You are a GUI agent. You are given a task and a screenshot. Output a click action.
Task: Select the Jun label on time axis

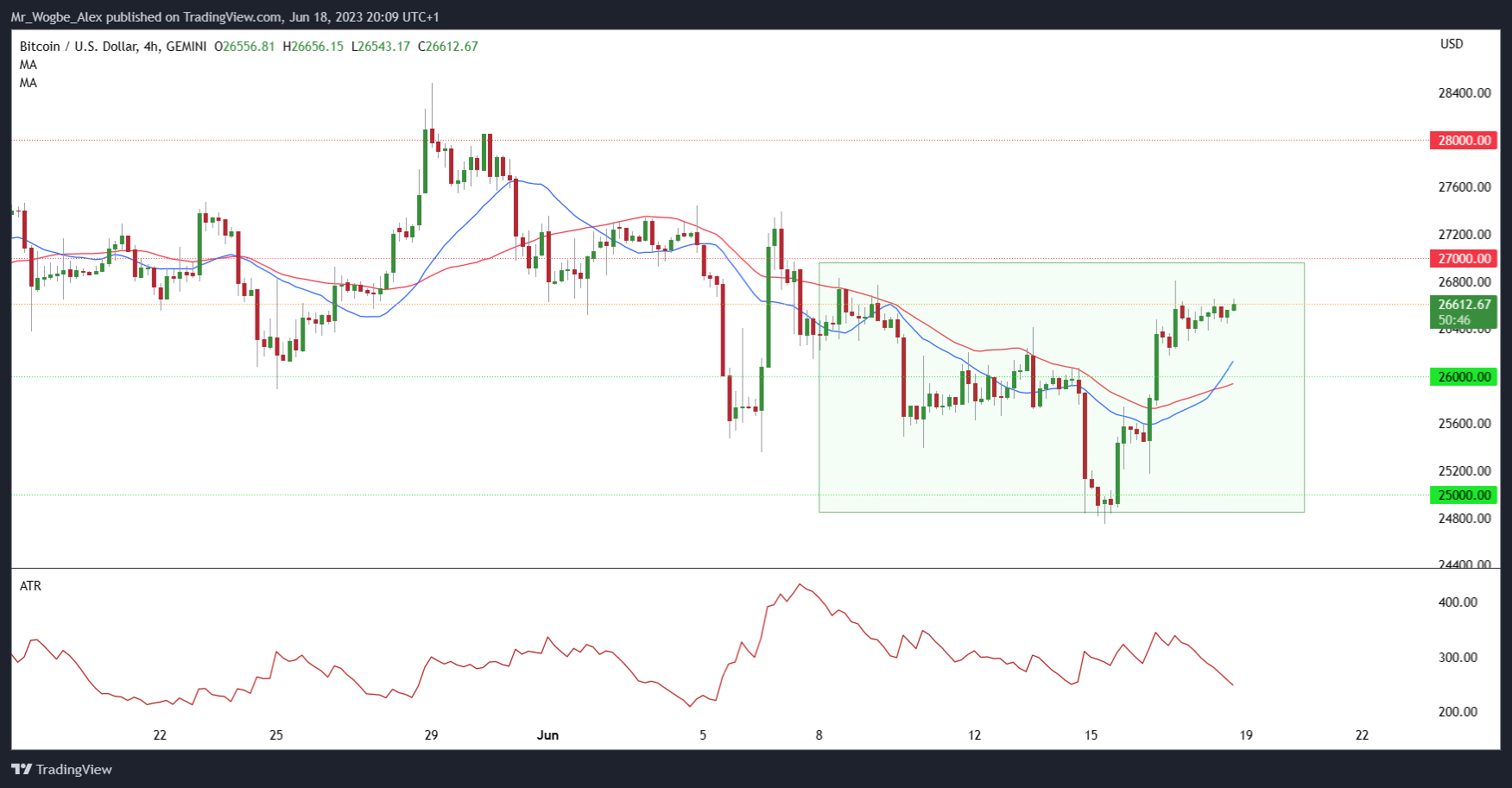coord(547,735)
